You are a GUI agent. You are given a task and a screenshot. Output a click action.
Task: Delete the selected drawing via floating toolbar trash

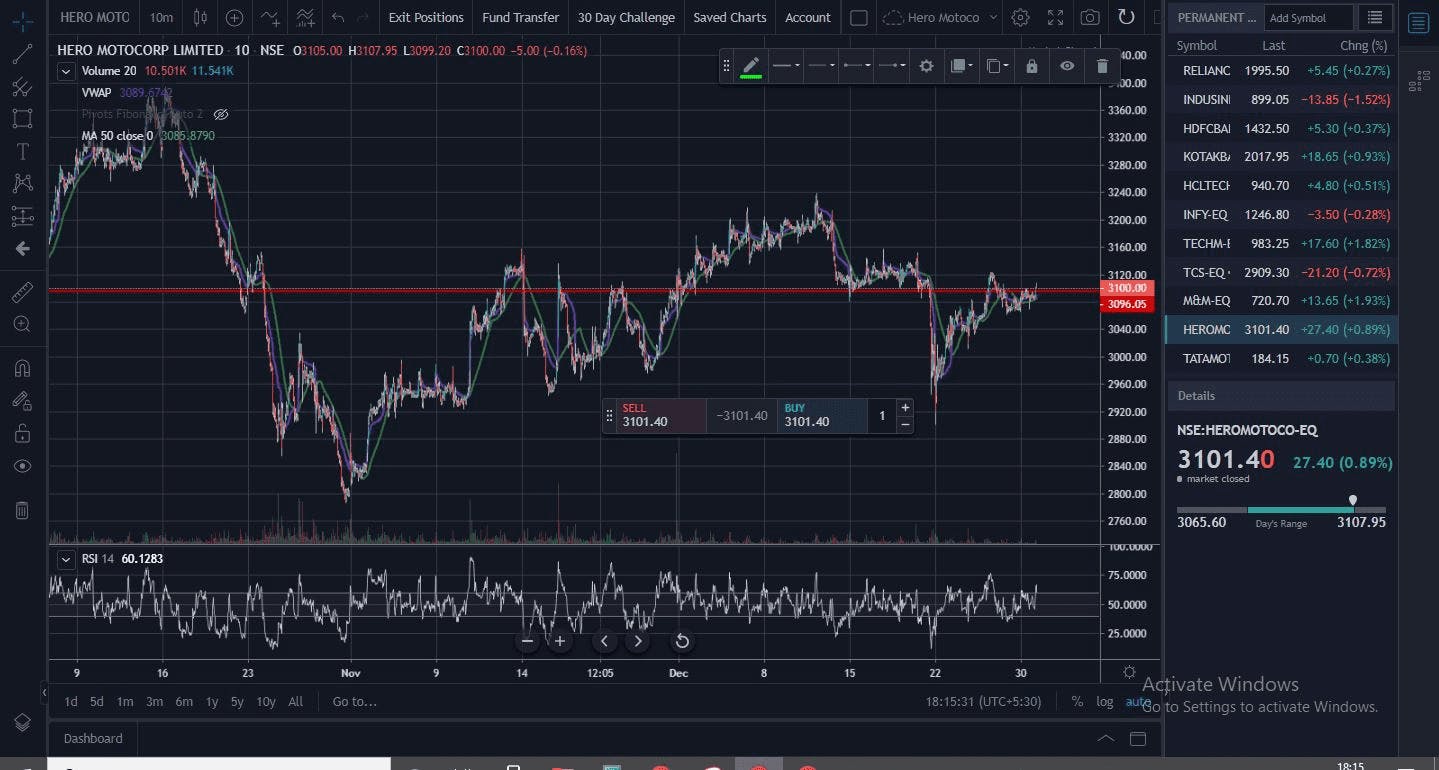1102,66
